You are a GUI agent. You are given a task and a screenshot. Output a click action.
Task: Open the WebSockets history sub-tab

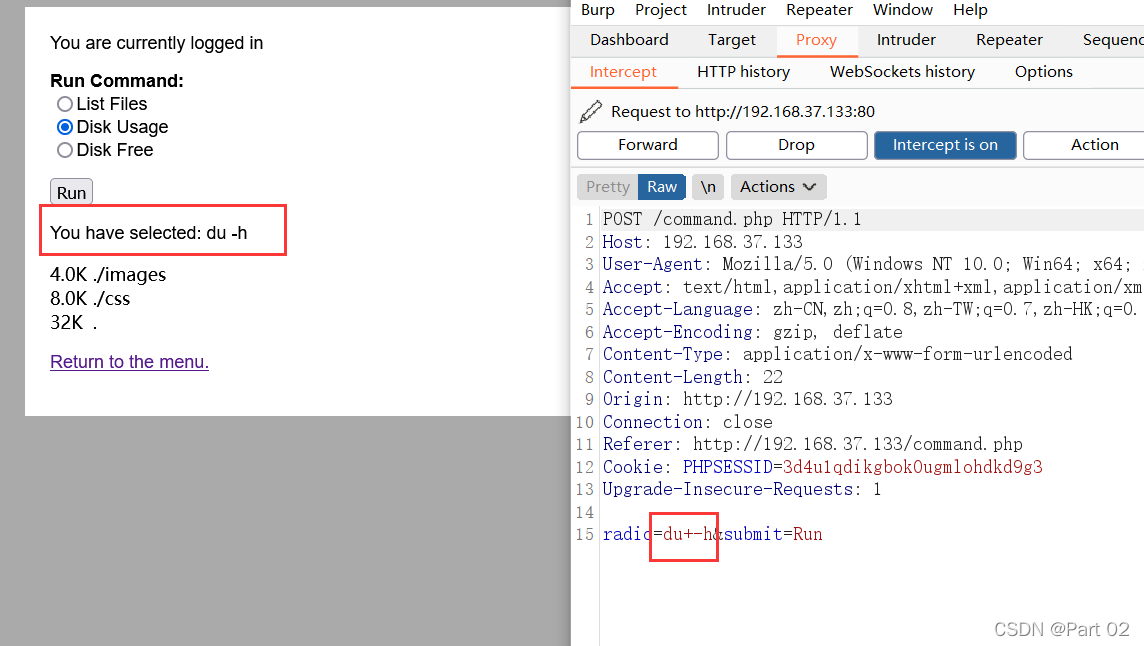click(x=902, y=72)
